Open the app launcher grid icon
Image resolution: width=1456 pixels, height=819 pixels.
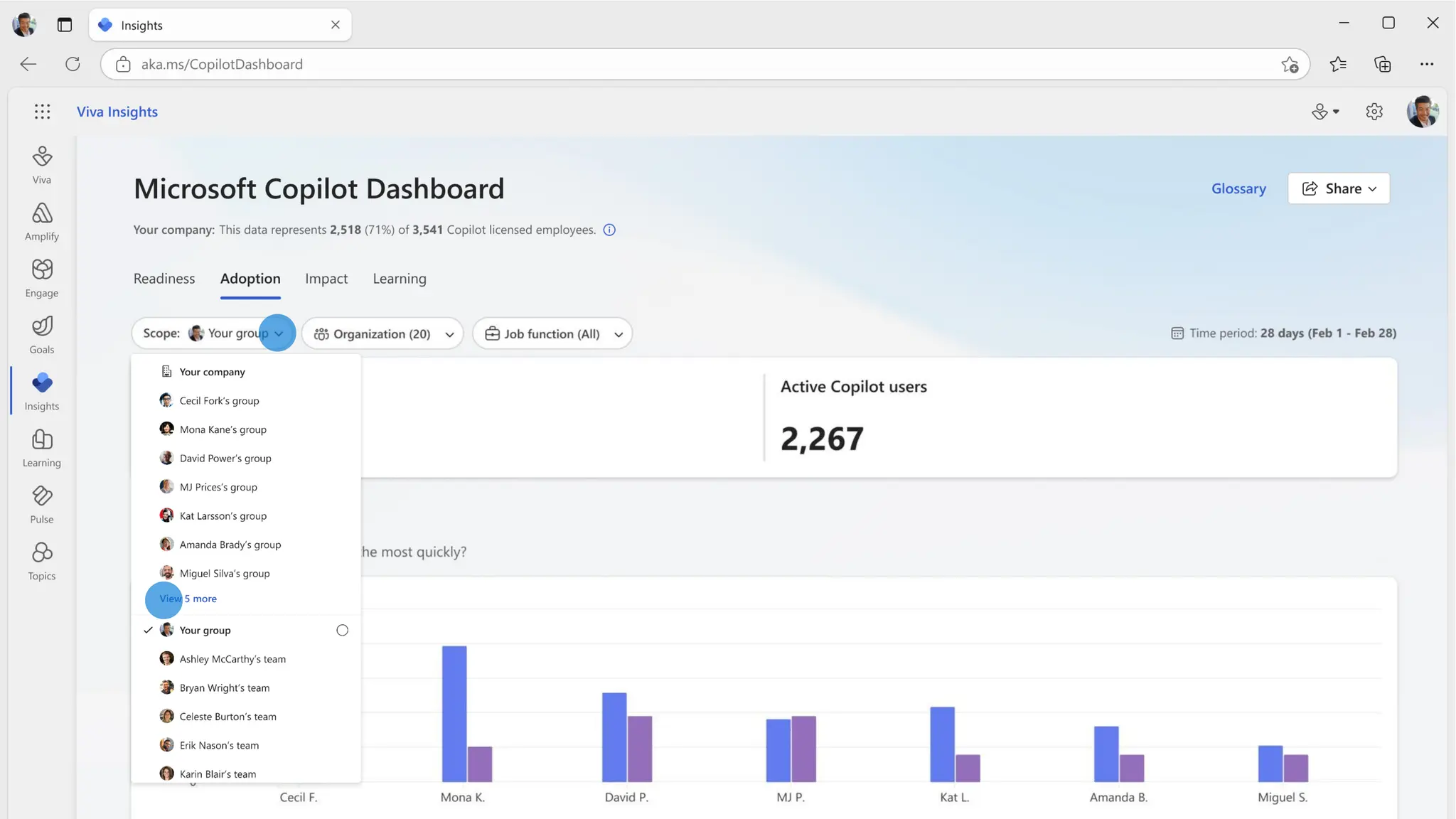click(x=42, y=112)
